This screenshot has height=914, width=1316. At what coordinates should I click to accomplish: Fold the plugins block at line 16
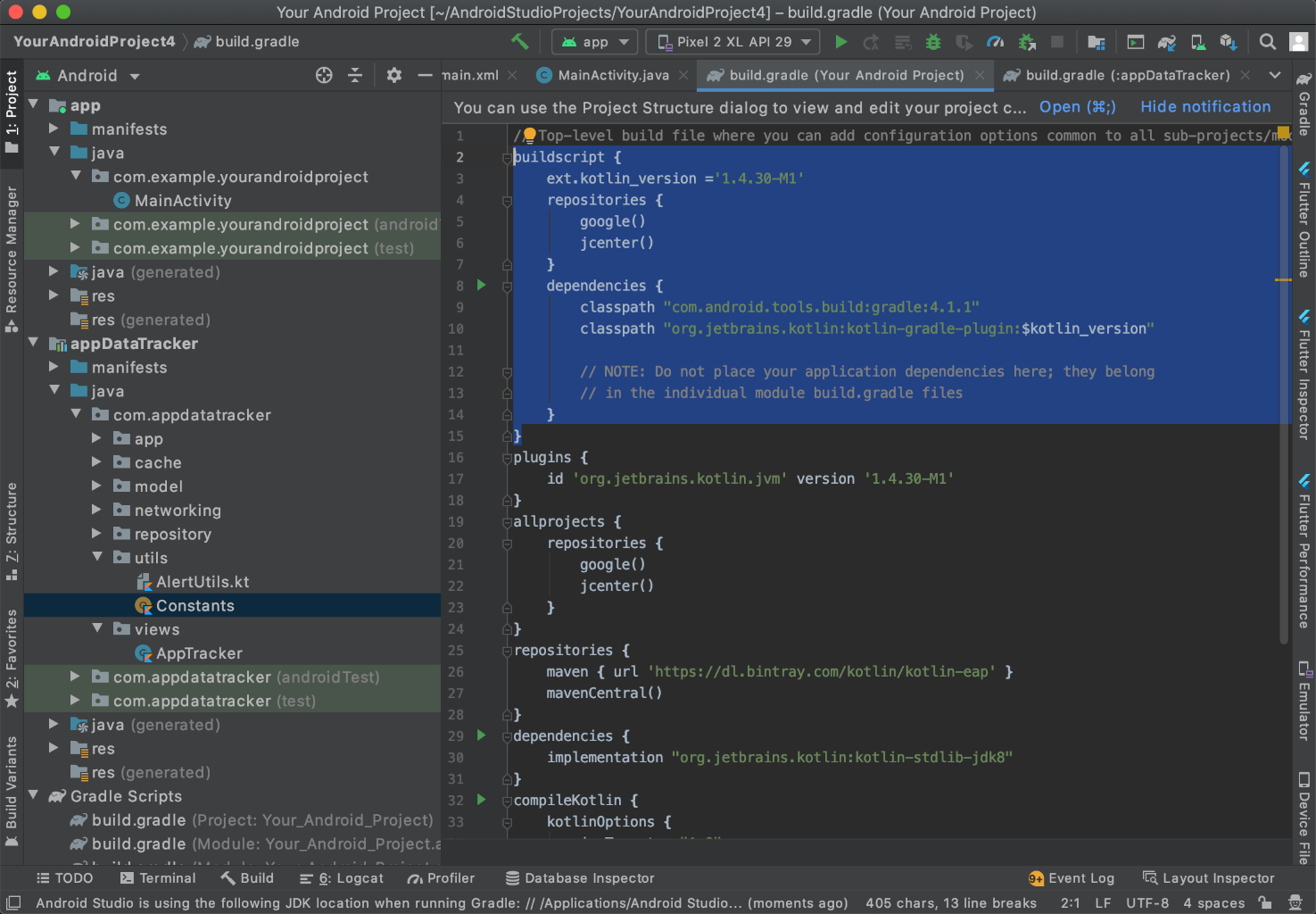click(x=507, y=457)
